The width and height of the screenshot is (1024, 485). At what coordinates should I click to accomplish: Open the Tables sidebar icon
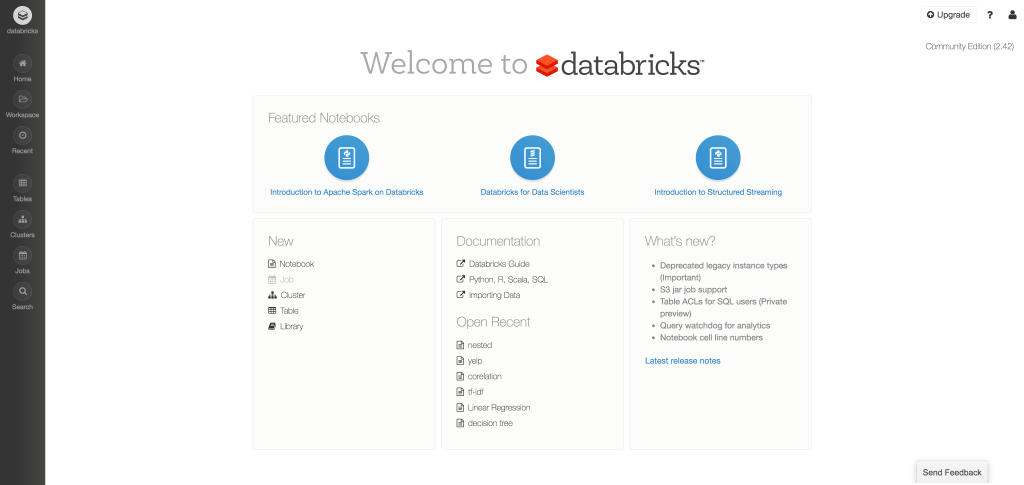click(x=22, y=183)
